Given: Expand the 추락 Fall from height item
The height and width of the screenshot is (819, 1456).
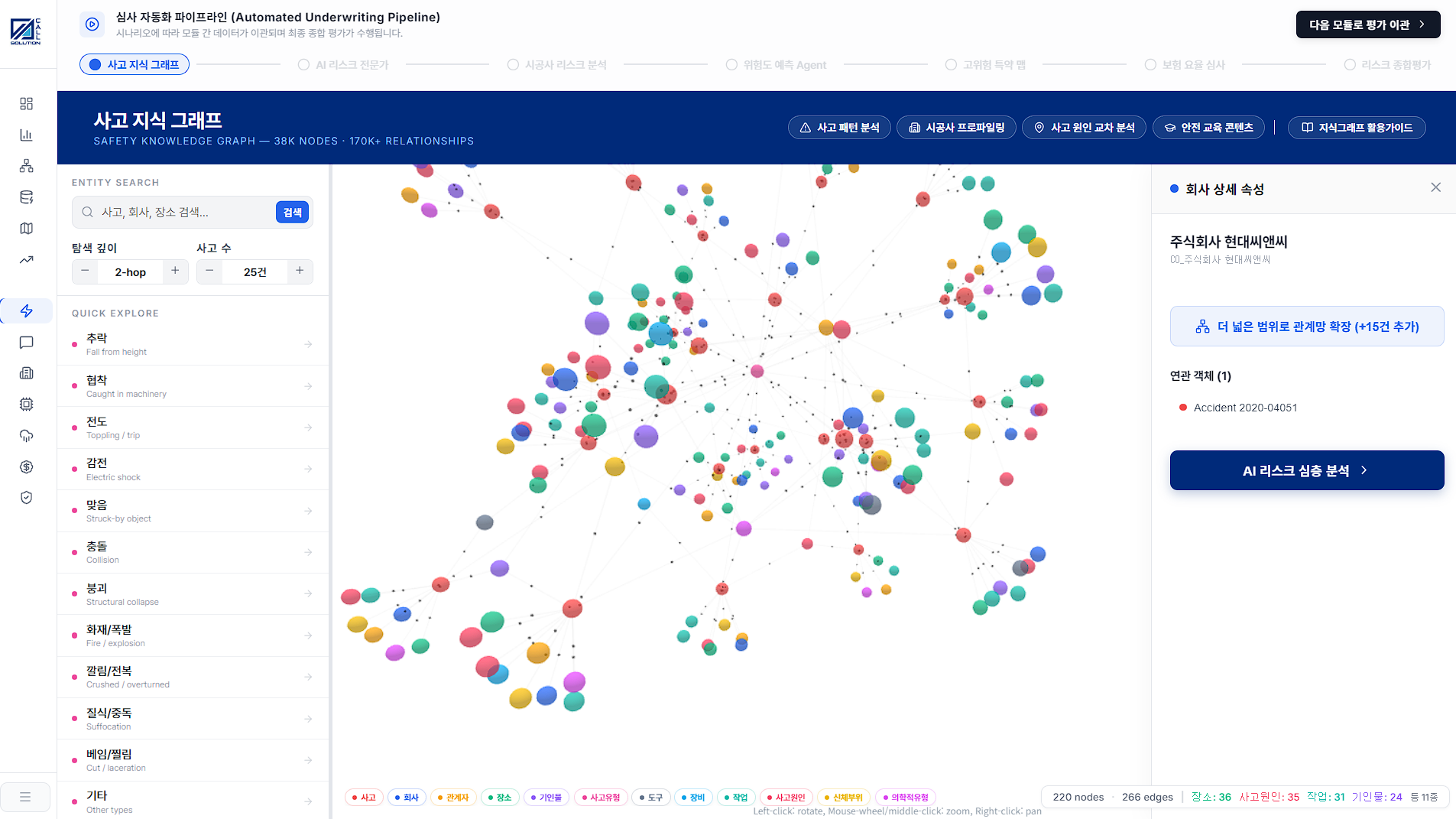Looking at the screenshot, I should (193, 344).
